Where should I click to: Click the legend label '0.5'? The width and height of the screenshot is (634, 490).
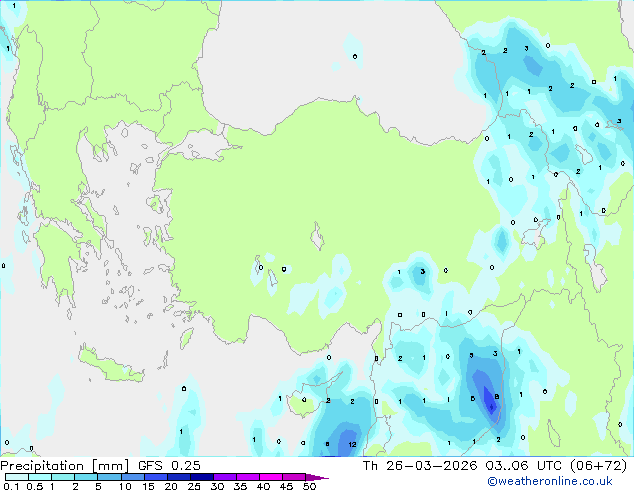coord(35,486)
